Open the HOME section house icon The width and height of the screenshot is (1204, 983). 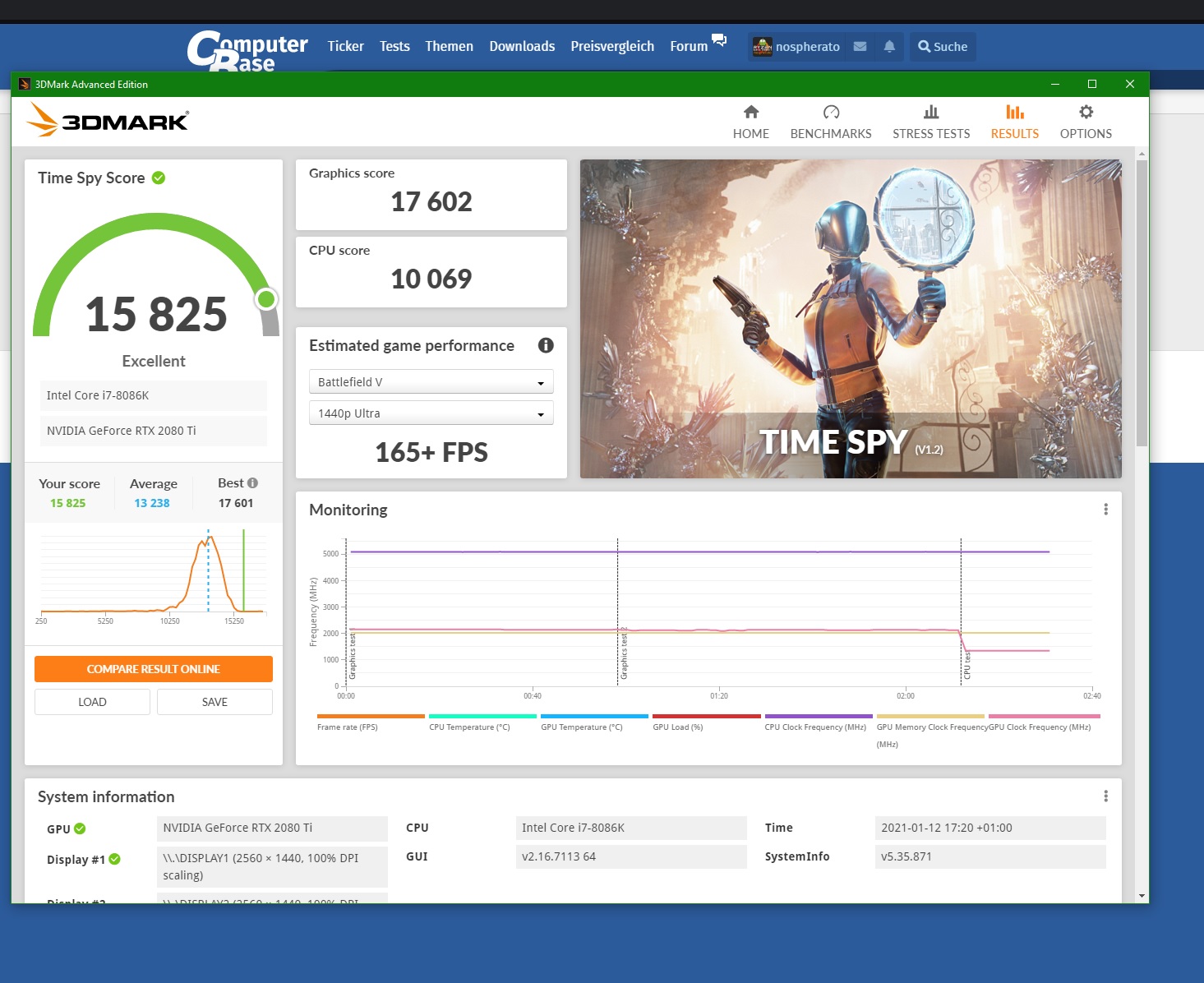click(x=751, y=112)
